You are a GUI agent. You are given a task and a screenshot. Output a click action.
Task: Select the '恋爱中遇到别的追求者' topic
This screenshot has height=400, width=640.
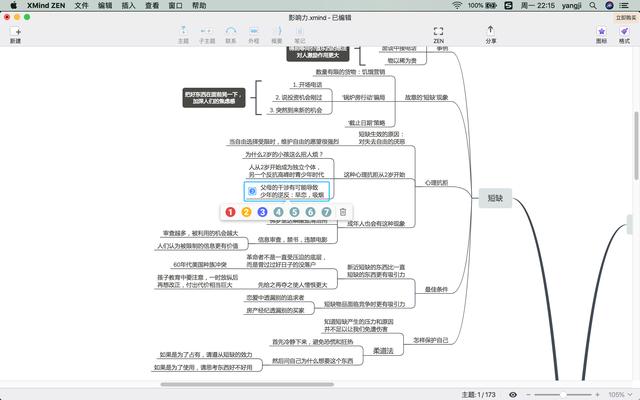[x=275, y=298]
